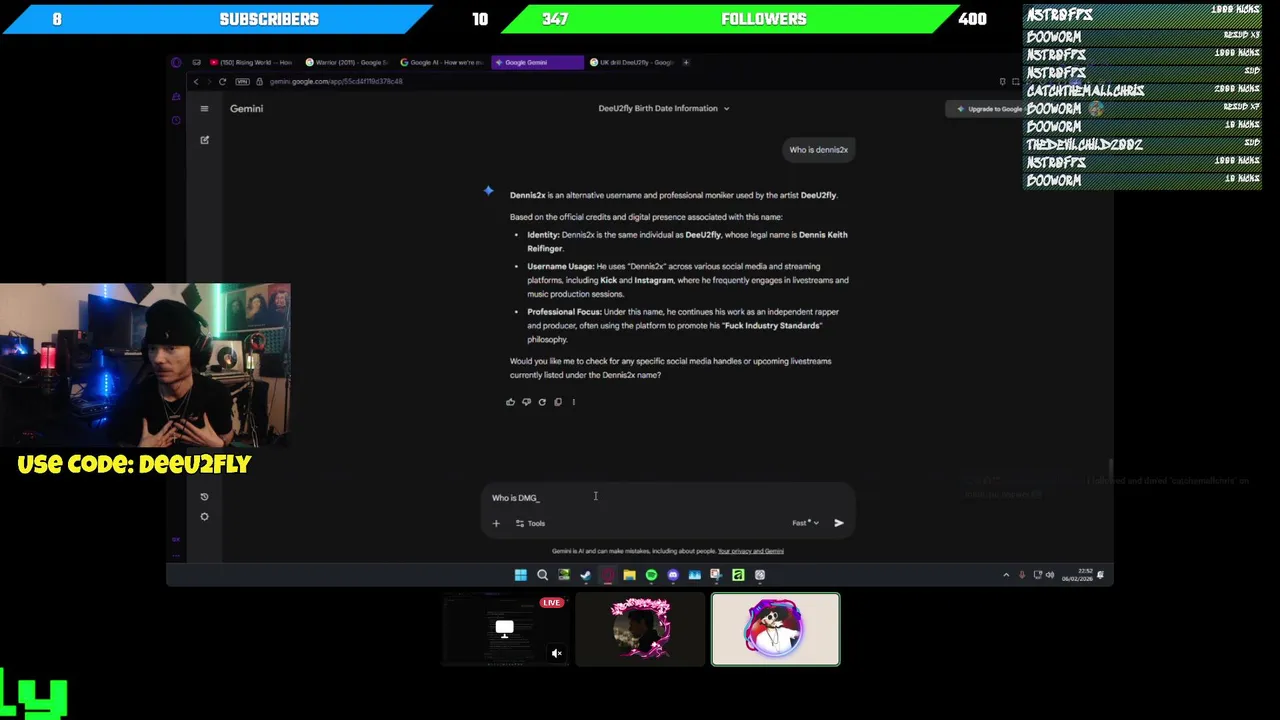This screenshot has height=720, width=1280.
Task: Open the Gemini hamburger main menu
Action: [204, 108]
